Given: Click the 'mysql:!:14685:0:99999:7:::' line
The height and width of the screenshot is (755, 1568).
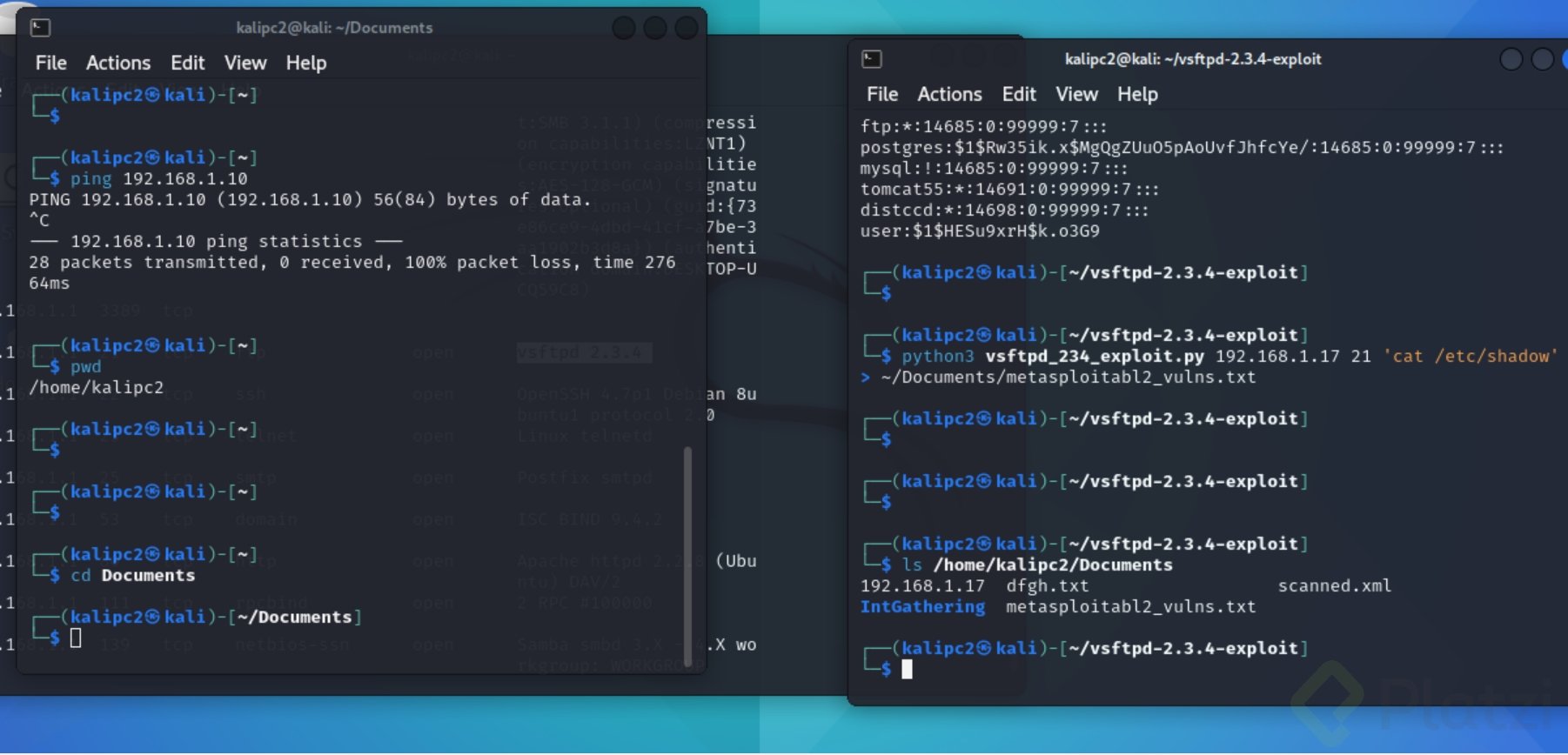Looking at the screenshot, I should [x=995, y=168].
